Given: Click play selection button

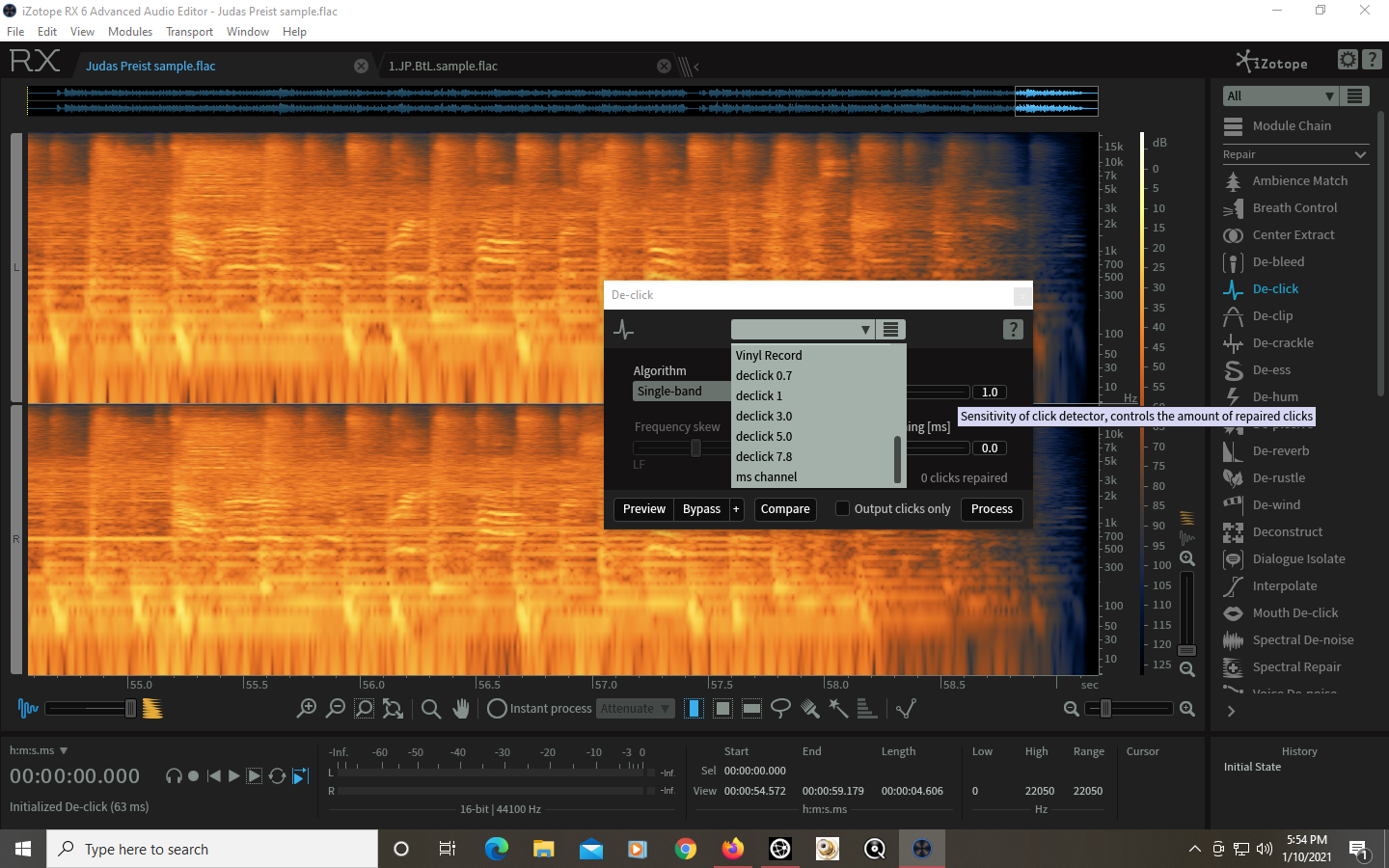Looking at the screenshot, I should click(255, 776).
